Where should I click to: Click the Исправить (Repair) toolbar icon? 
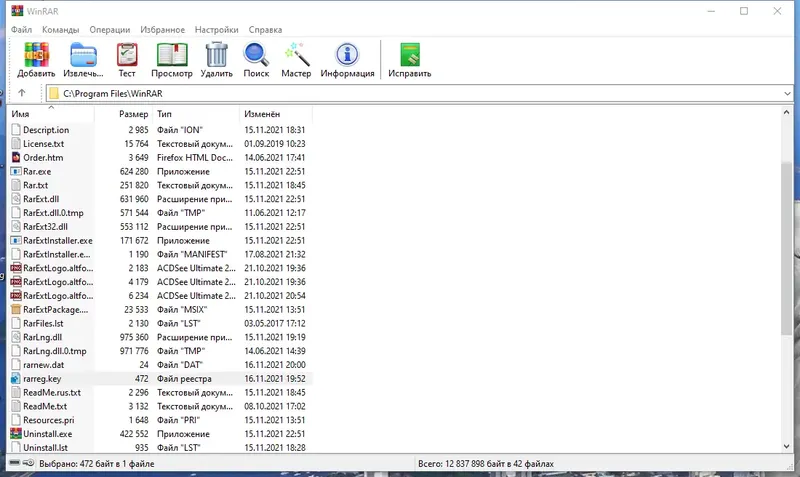click(410, 55)
